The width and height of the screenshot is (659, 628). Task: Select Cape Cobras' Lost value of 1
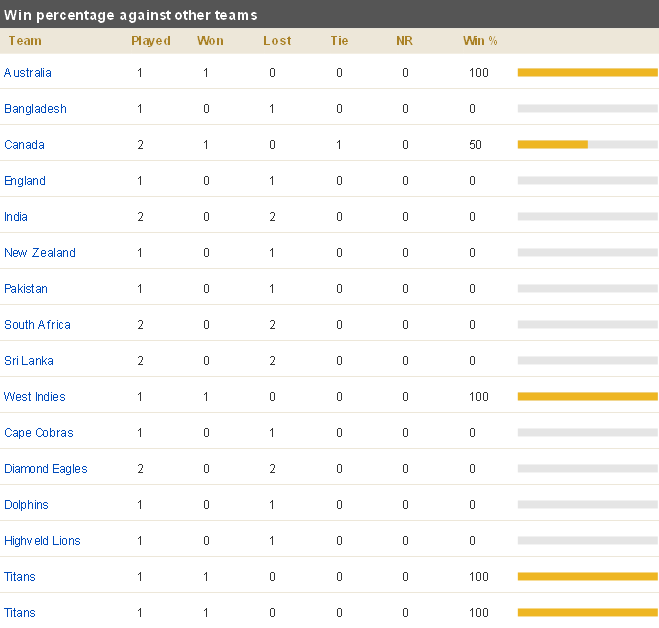tap(272, 433)
